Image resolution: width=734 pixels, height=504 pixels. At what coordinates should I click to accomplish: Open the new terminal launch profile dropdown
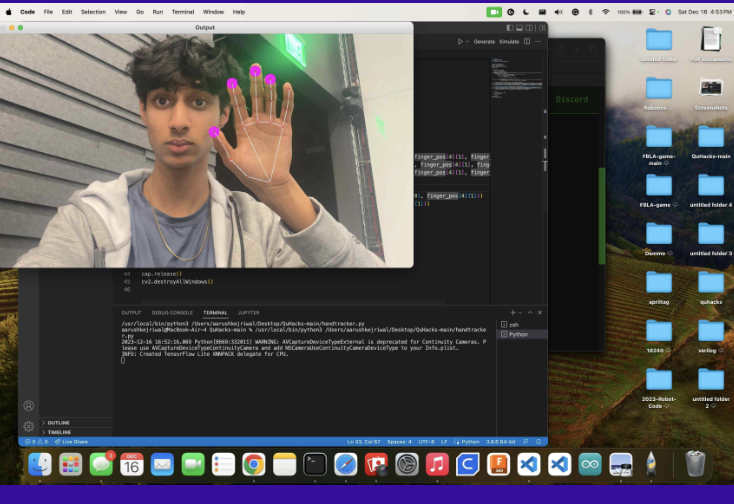(x=520, y=313)
